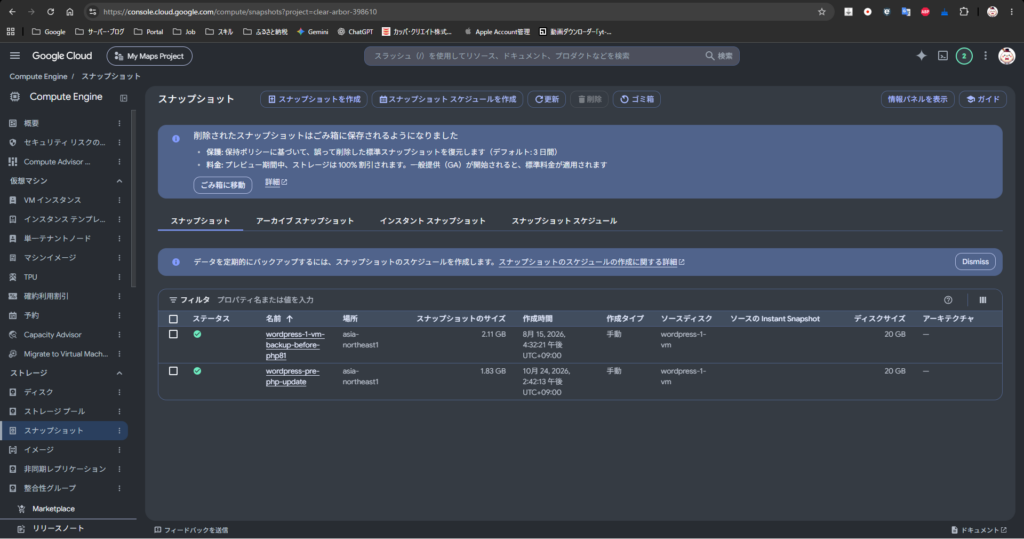Click the search magnifier 検索 icon
Screen dimensions: 1024x539
click(x=719, y=56)
